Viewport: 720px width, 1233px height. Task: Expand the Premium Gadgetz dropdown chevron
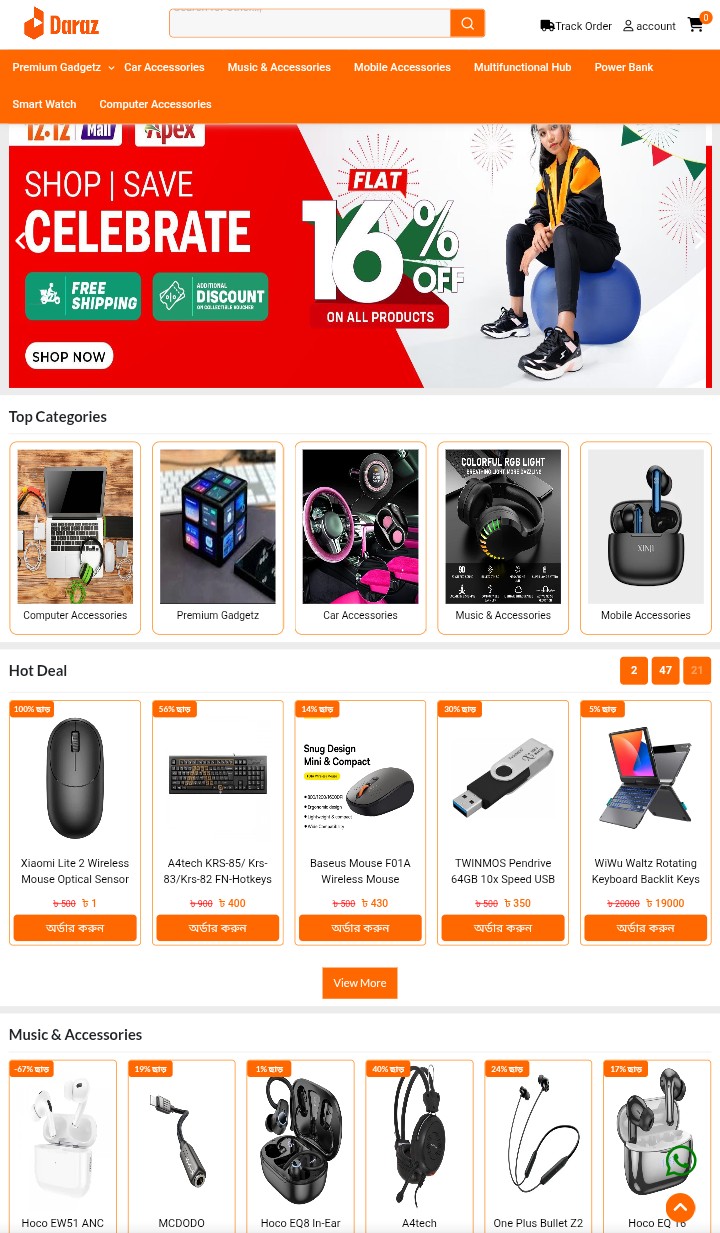tap(111, 68)
